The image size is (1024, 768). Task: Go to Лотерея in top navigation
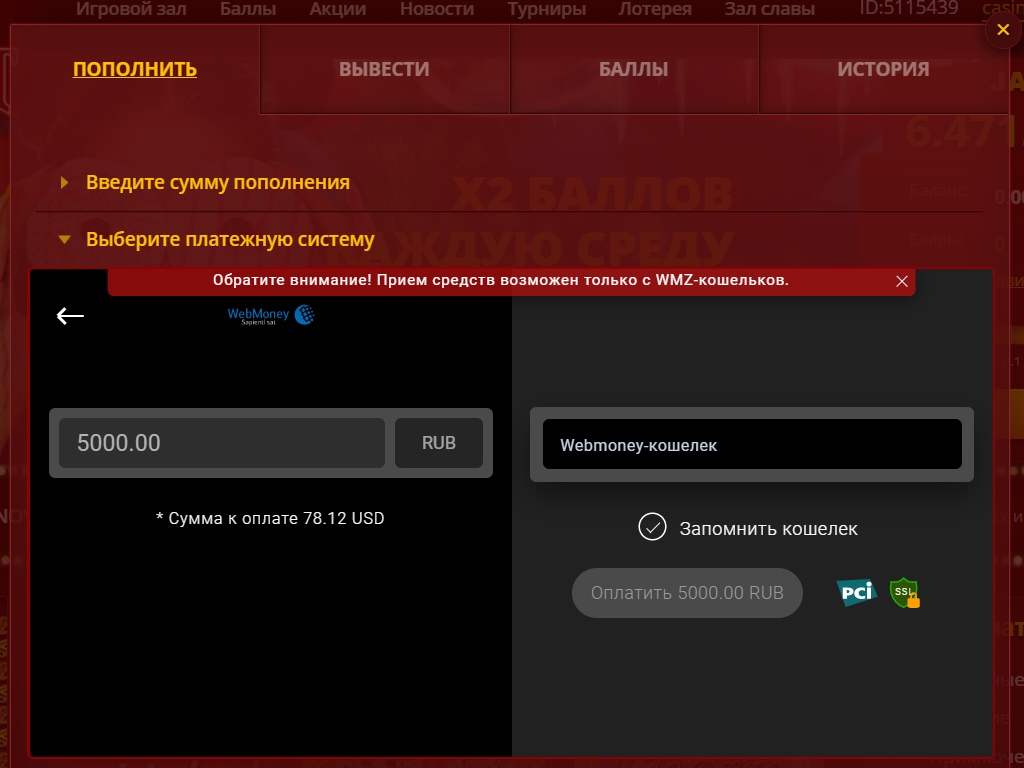tap(654, 10)
